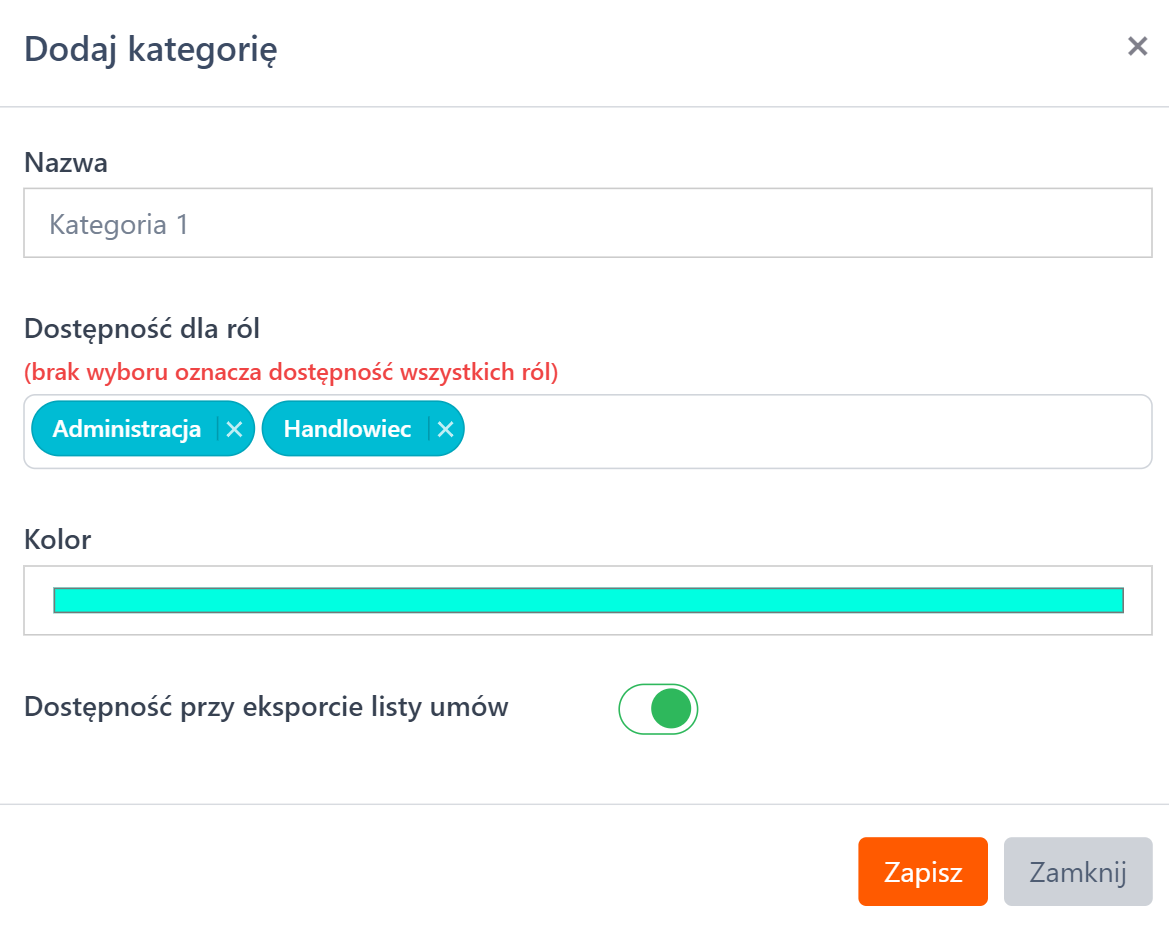Close the Dodaj kategorię dialog with X
This screenshot has height=928, width=1169.
pos(1137,47)
